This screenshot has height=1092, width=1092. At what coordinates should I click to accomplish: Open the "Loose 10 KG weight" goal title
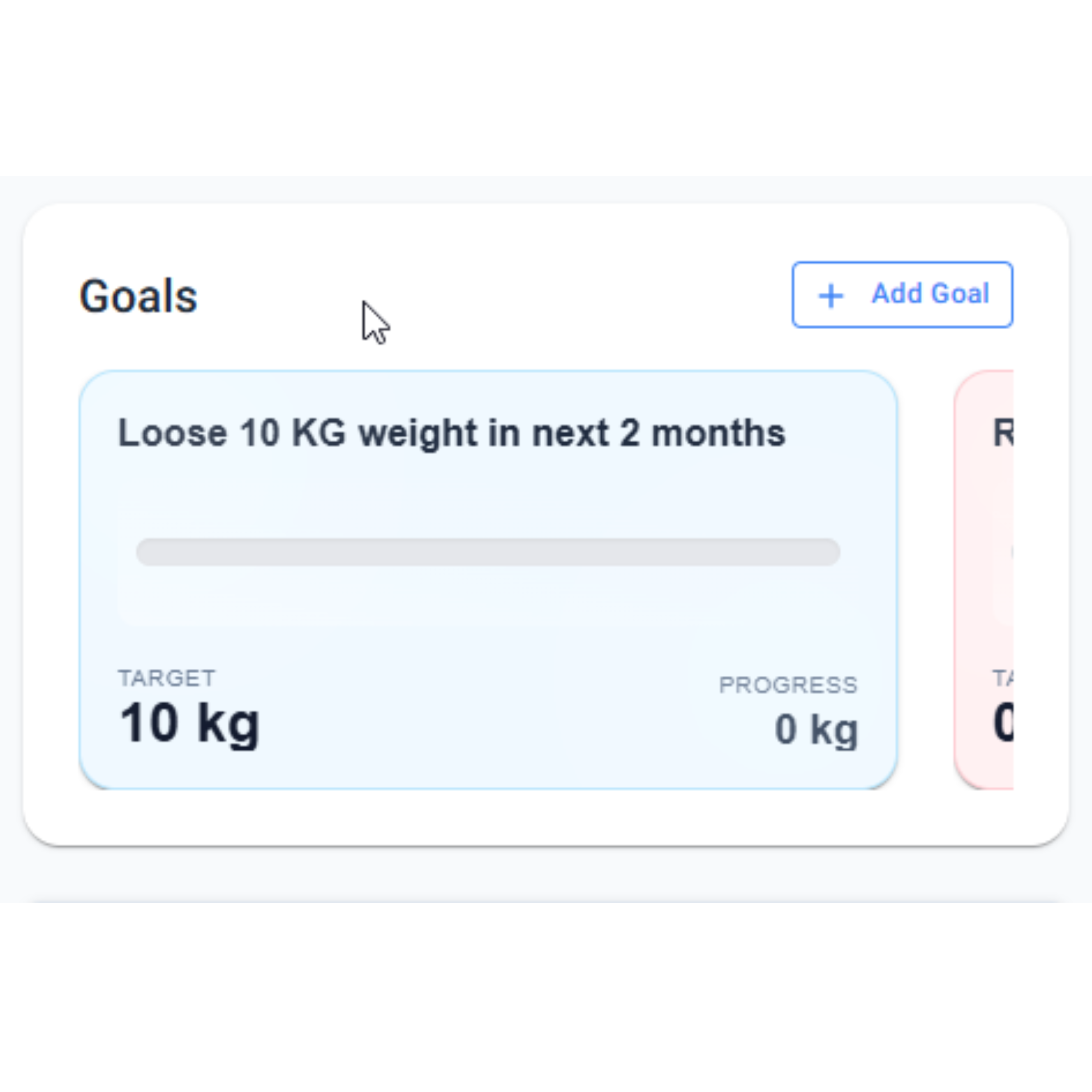(451, 434)
